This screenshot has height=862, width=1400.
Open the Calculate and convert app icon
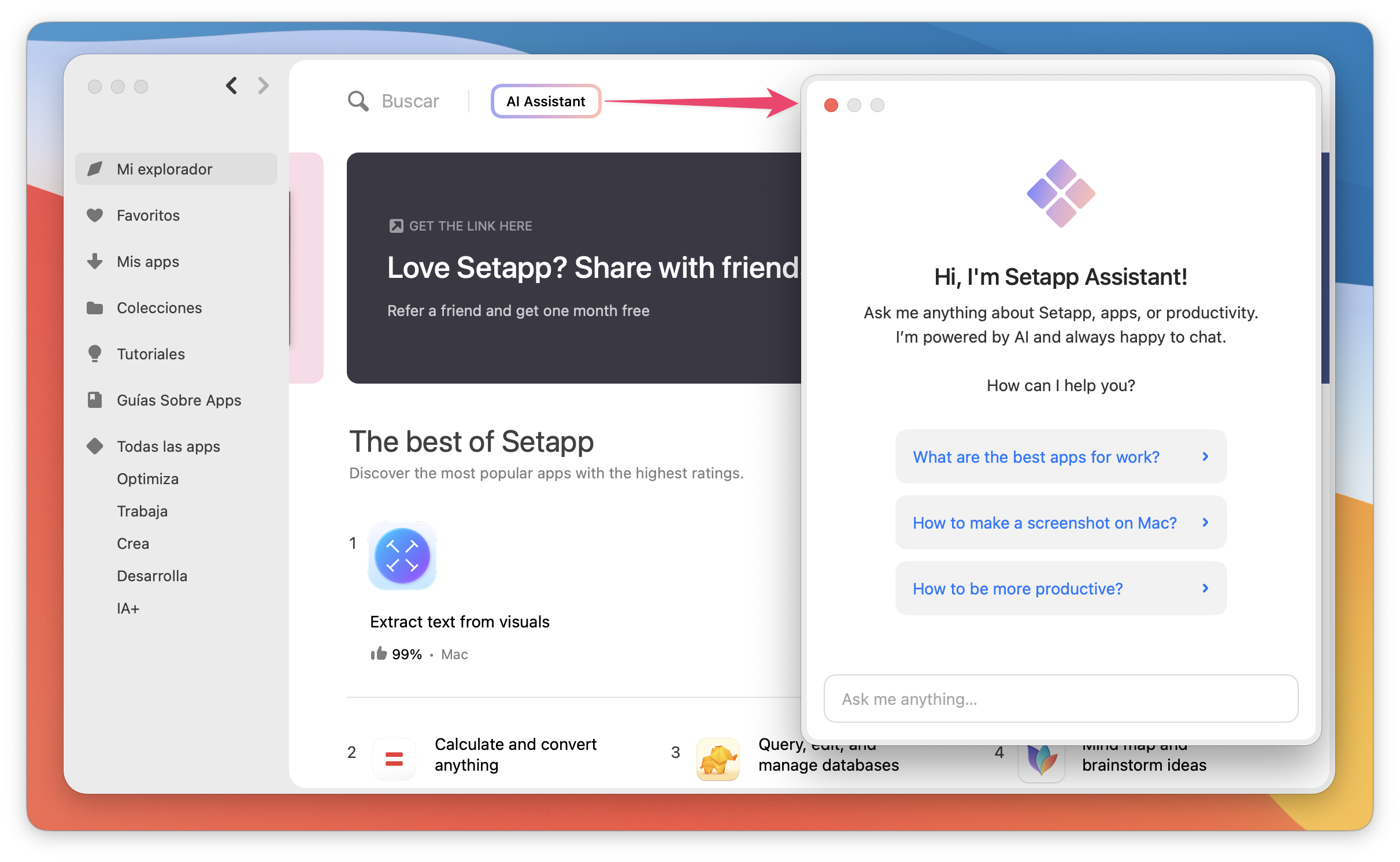point(394,759)
